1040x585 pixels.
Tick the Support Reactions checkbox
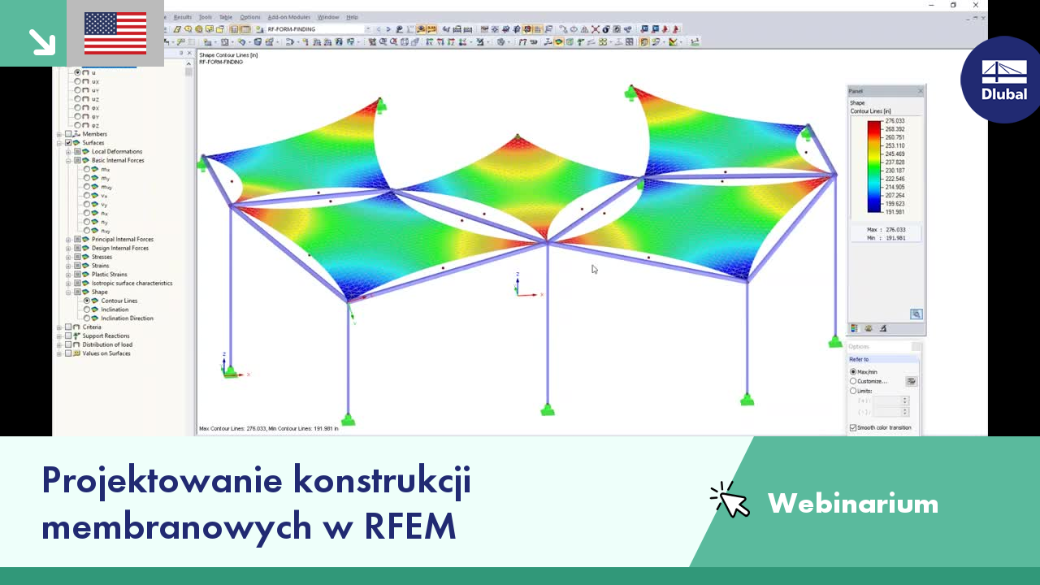pos(68,336)
